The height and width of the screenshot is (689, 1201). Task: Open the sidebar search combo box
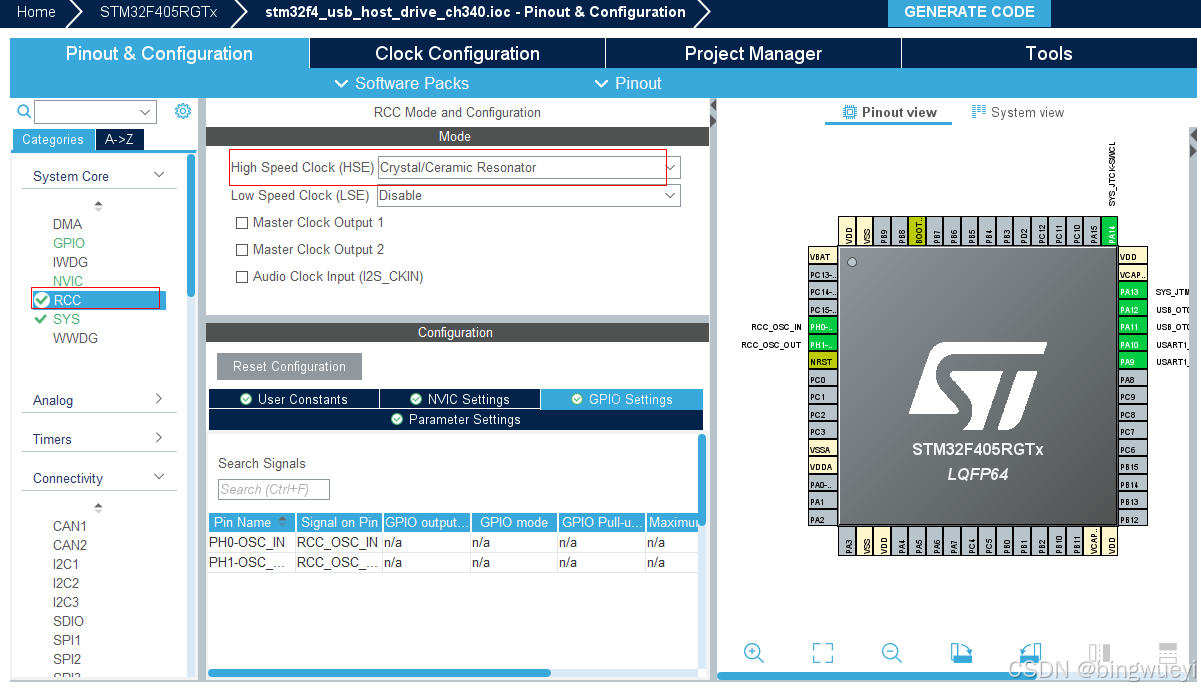[x=96, y=112]
